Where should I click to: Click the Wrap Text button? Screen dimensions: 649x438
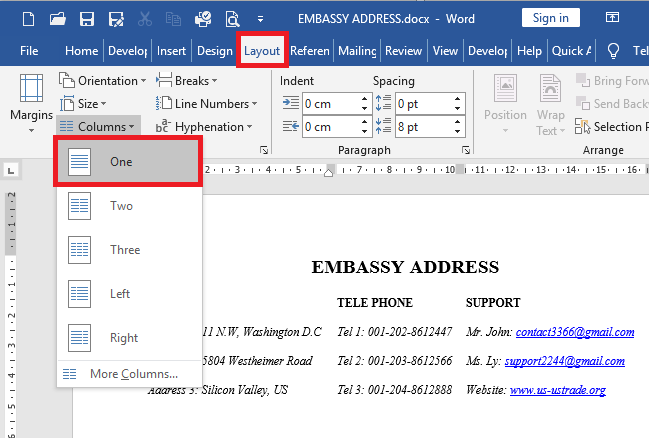(550, 104)
